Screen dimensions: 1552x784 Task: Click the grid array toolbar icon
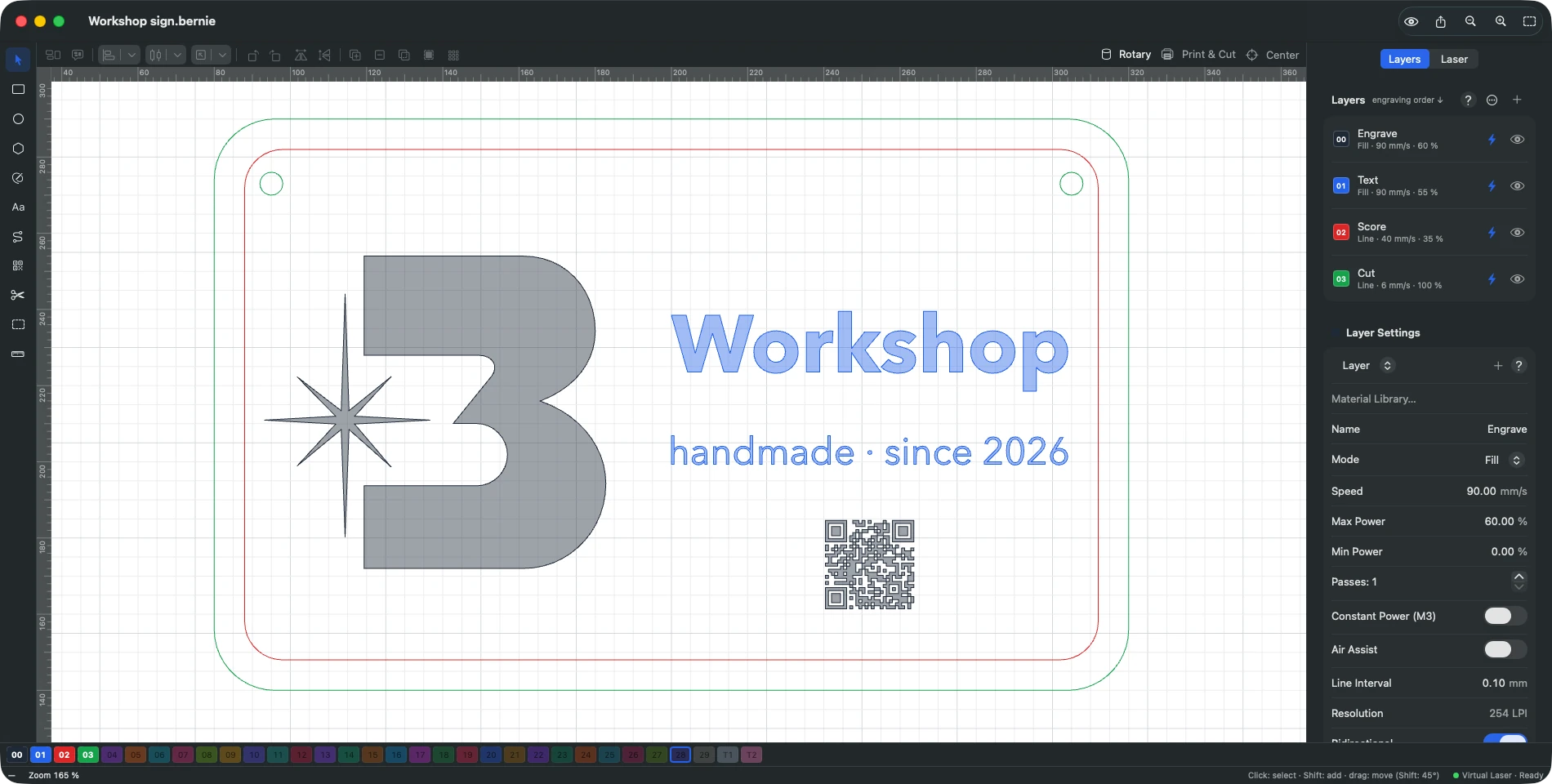pos(453,55)
